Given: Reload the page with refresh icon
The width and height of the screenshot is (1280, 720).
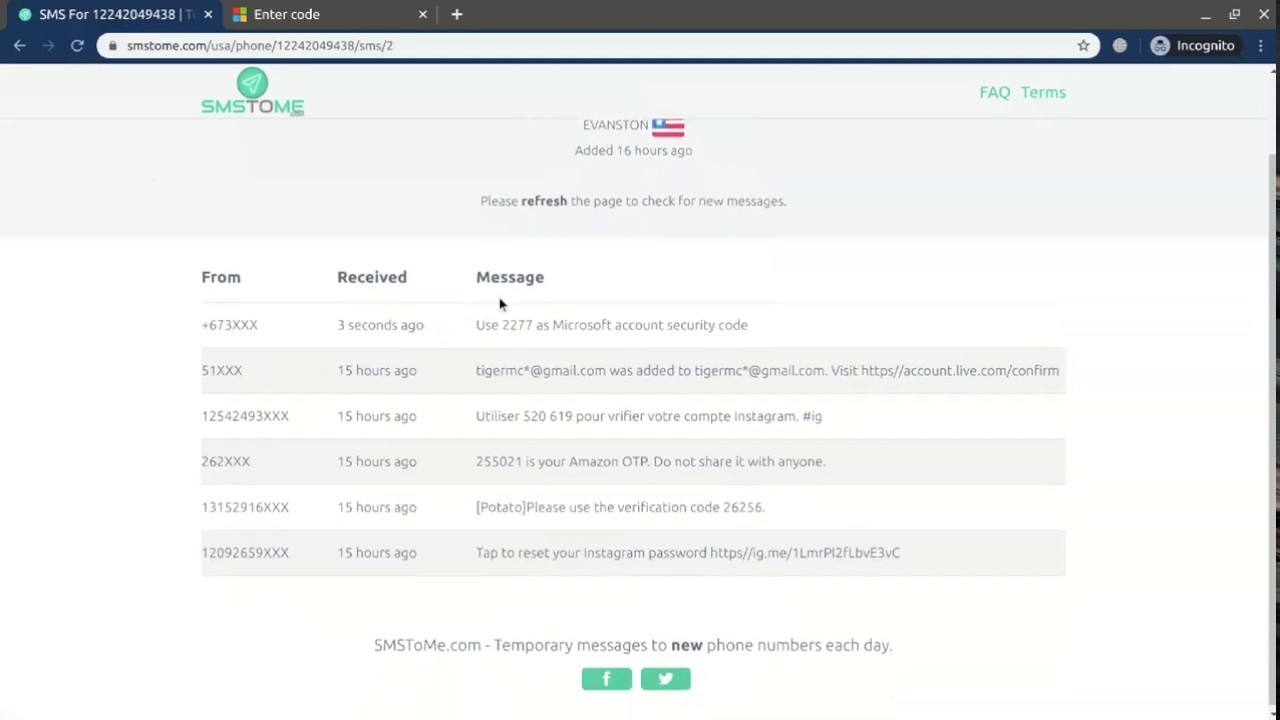Looking at the screenshot, I should click(77, 45).
